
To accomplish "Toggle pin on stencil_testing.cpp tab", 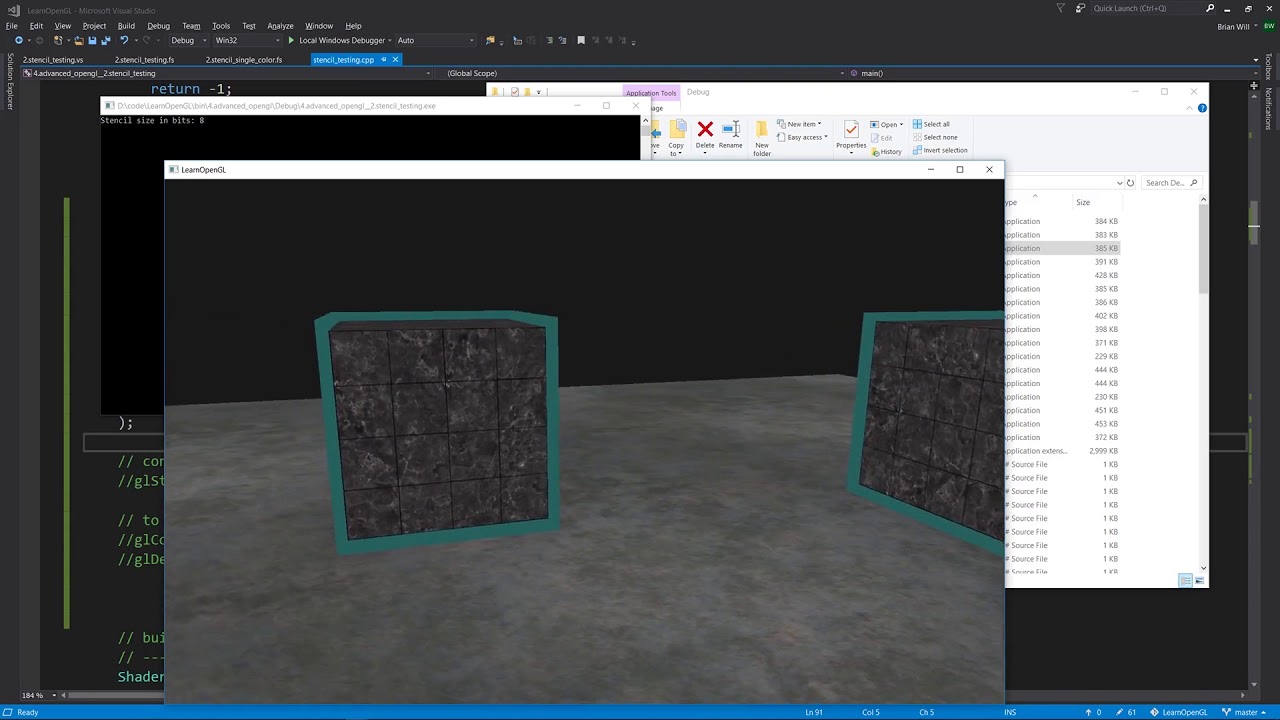I will tap(383, 60).
